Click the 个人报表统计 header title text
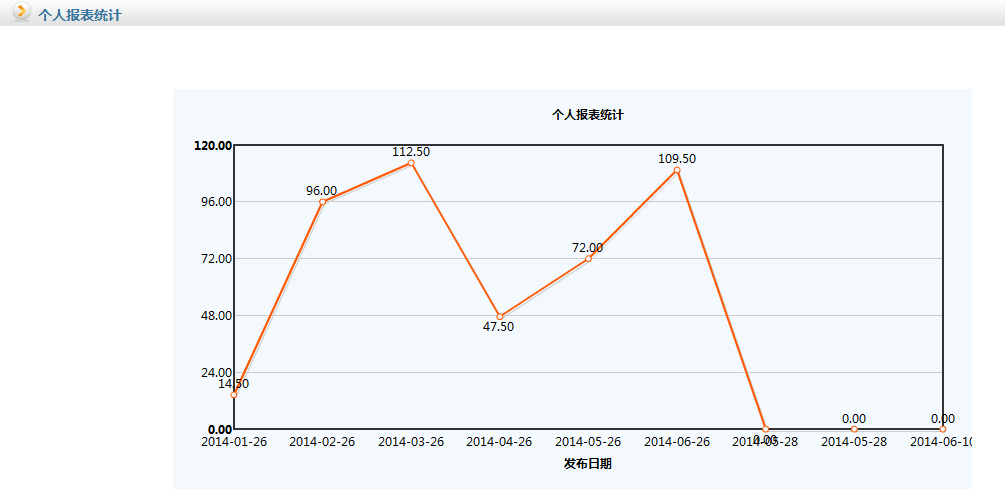 tap(80, 16)
